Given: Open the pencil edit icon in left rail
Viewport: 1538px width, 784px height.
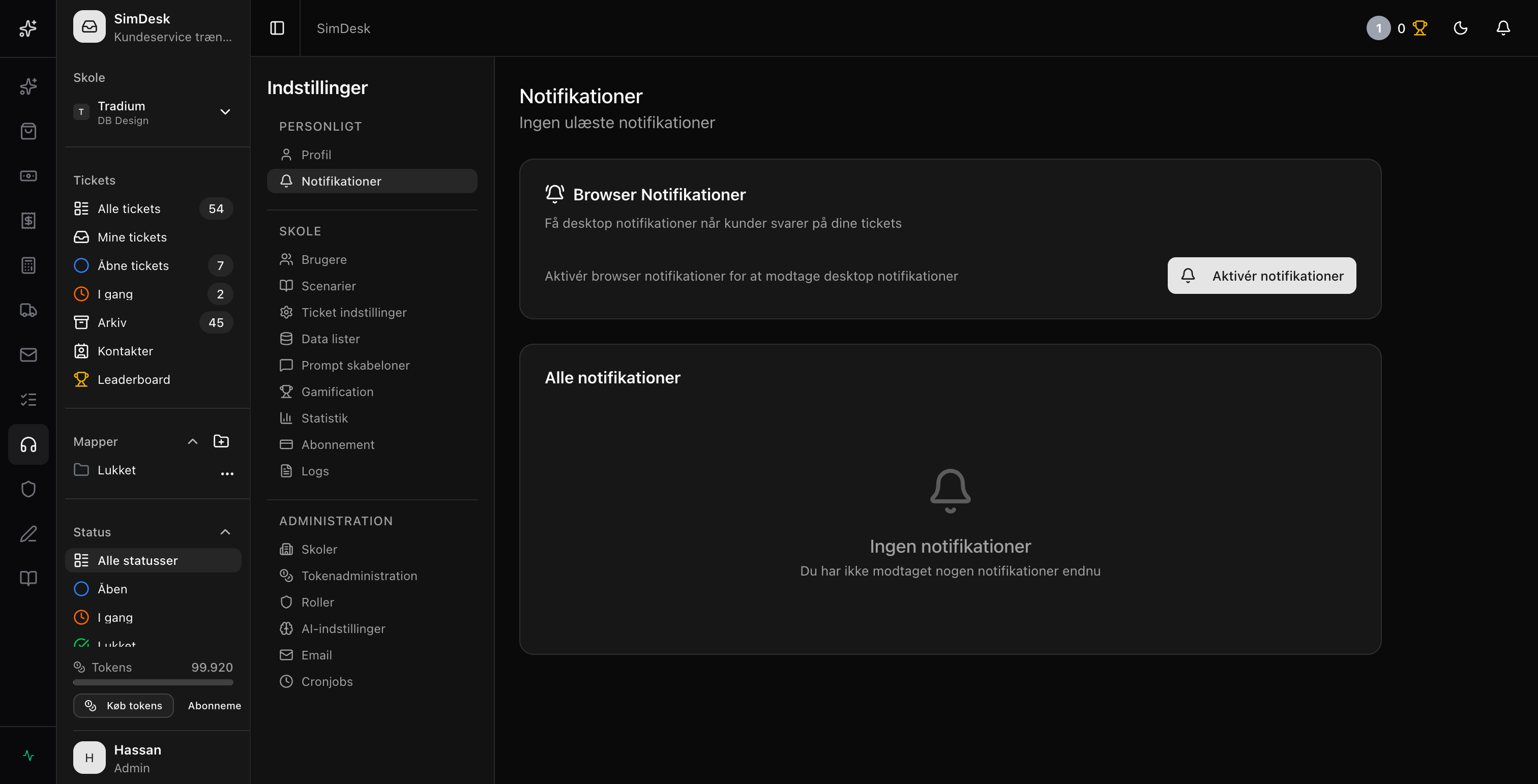Looking at the screenshot, I should [28, 534].
